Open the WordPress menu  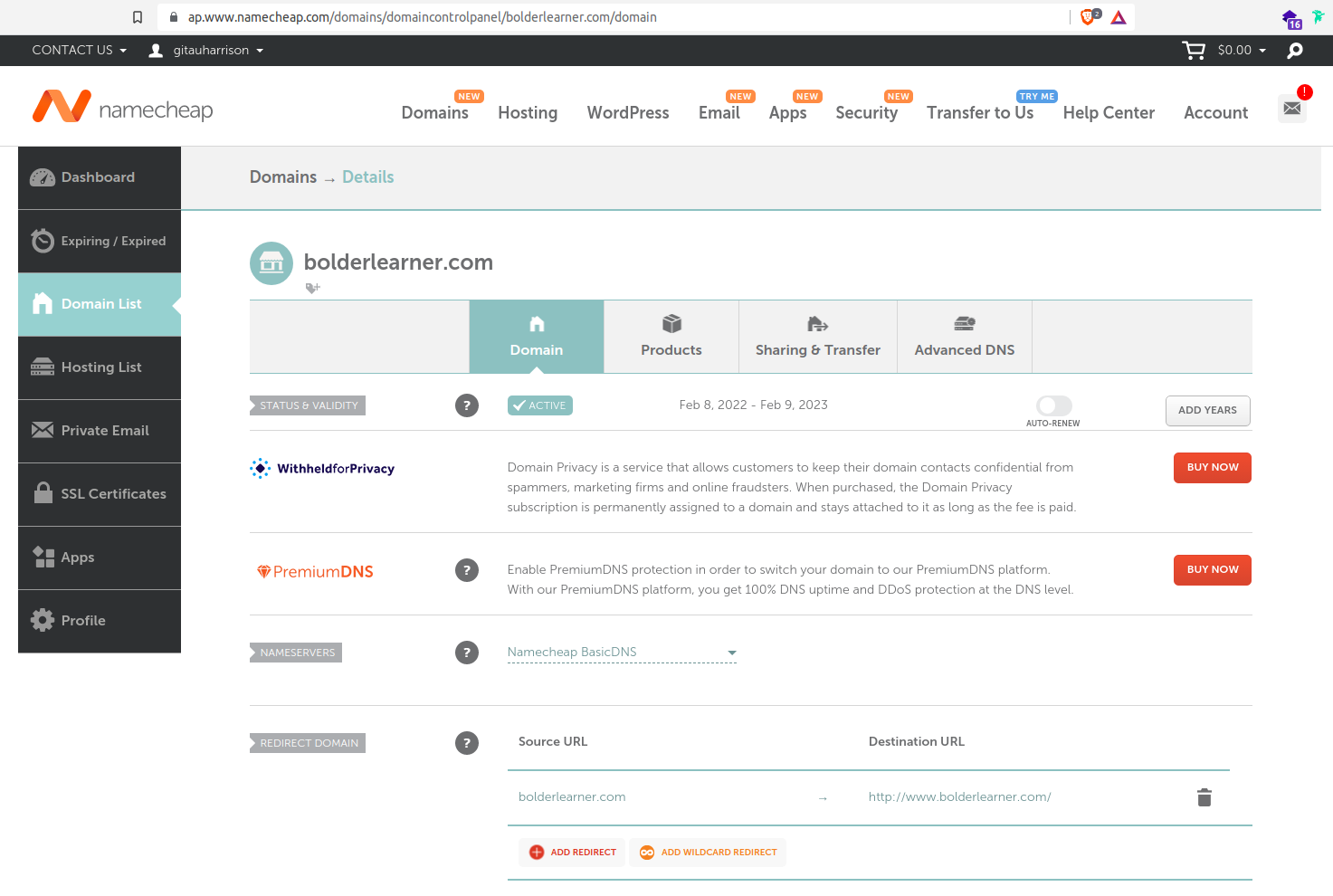pyautogui.click(x=628, y=113)
